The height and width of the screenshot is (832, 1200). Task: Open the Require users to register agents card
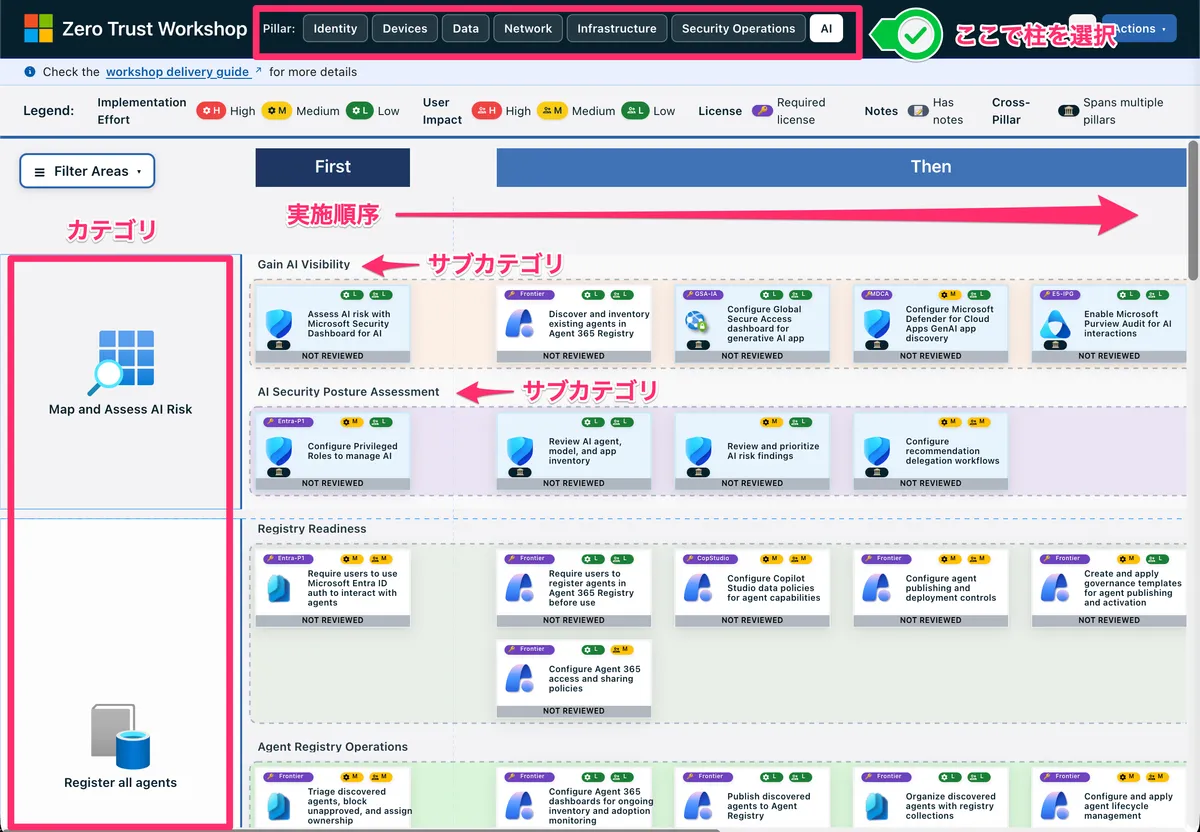tap(573, 588)
